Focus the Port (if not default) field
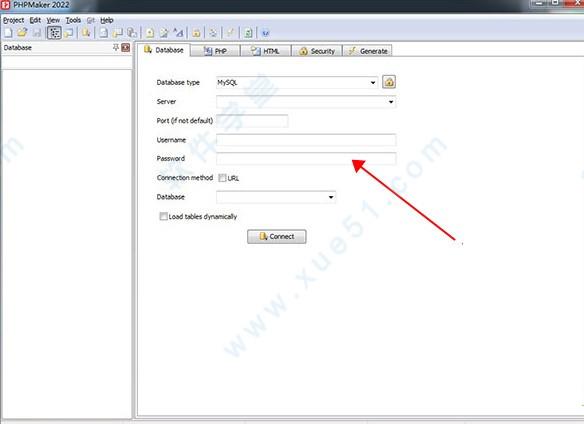The width and height of the screenshot is (584, 424). (x=252, y=121)
